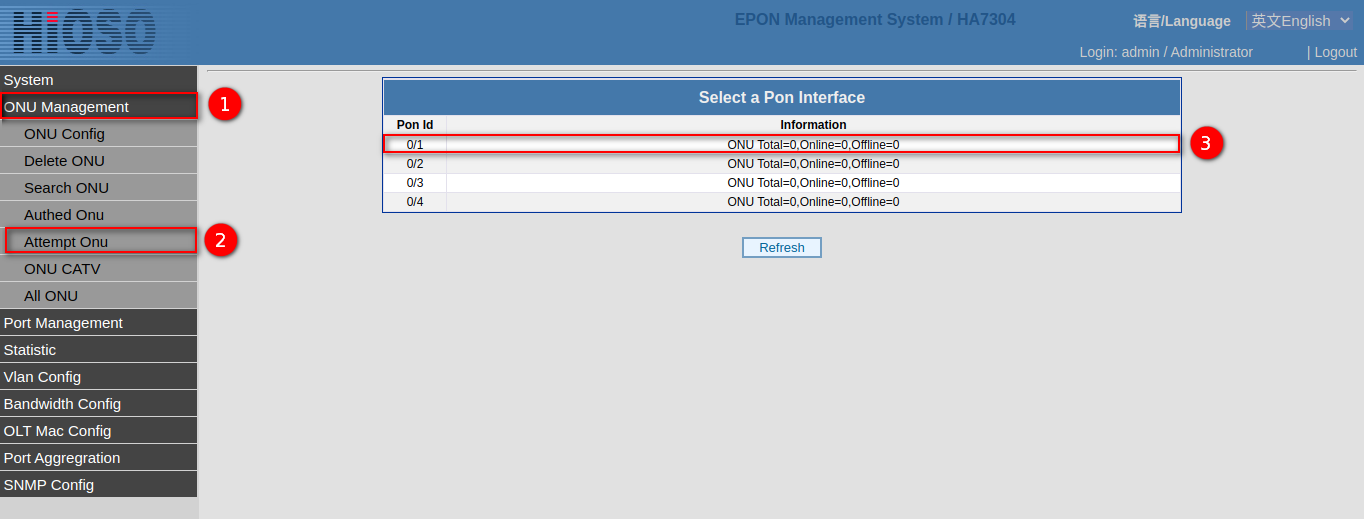Open the Authed Onu page
Screen dimensions: 1364x519
[64, 215]
